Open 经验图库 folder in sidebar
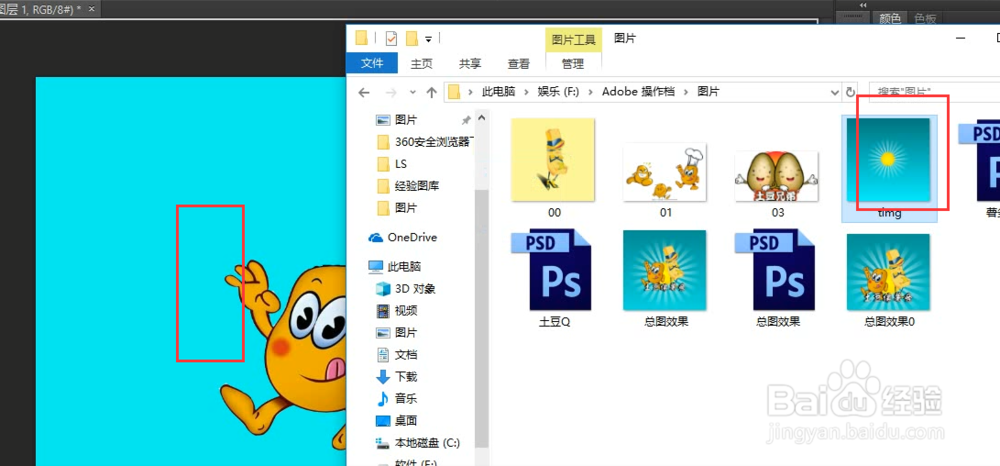Viewport: 1000px width, 466px height. click(x=417, y=186)
